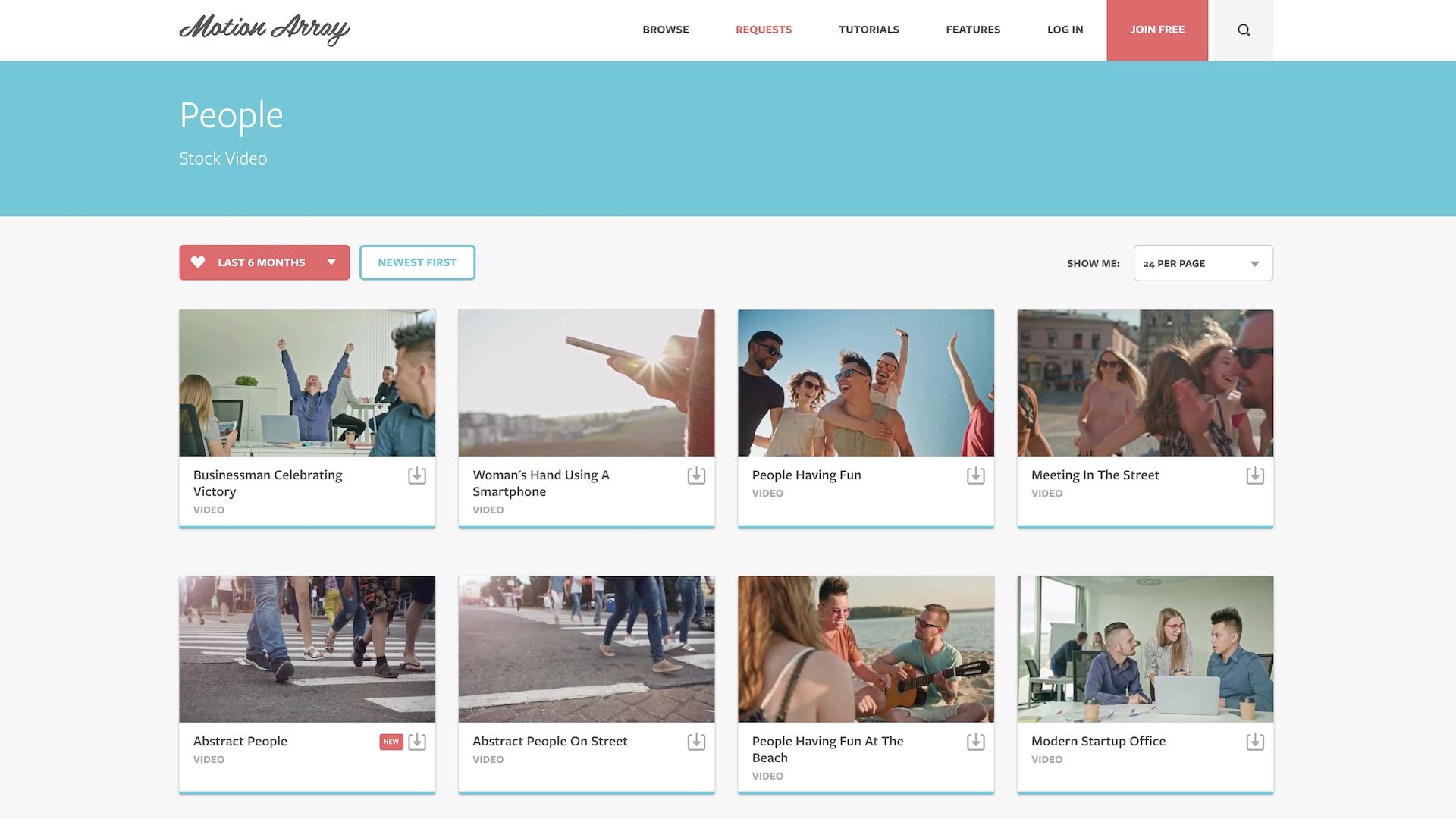Open People Having Fun title link
This screenshot has width=1456, height=819.
tap(806, 475)
